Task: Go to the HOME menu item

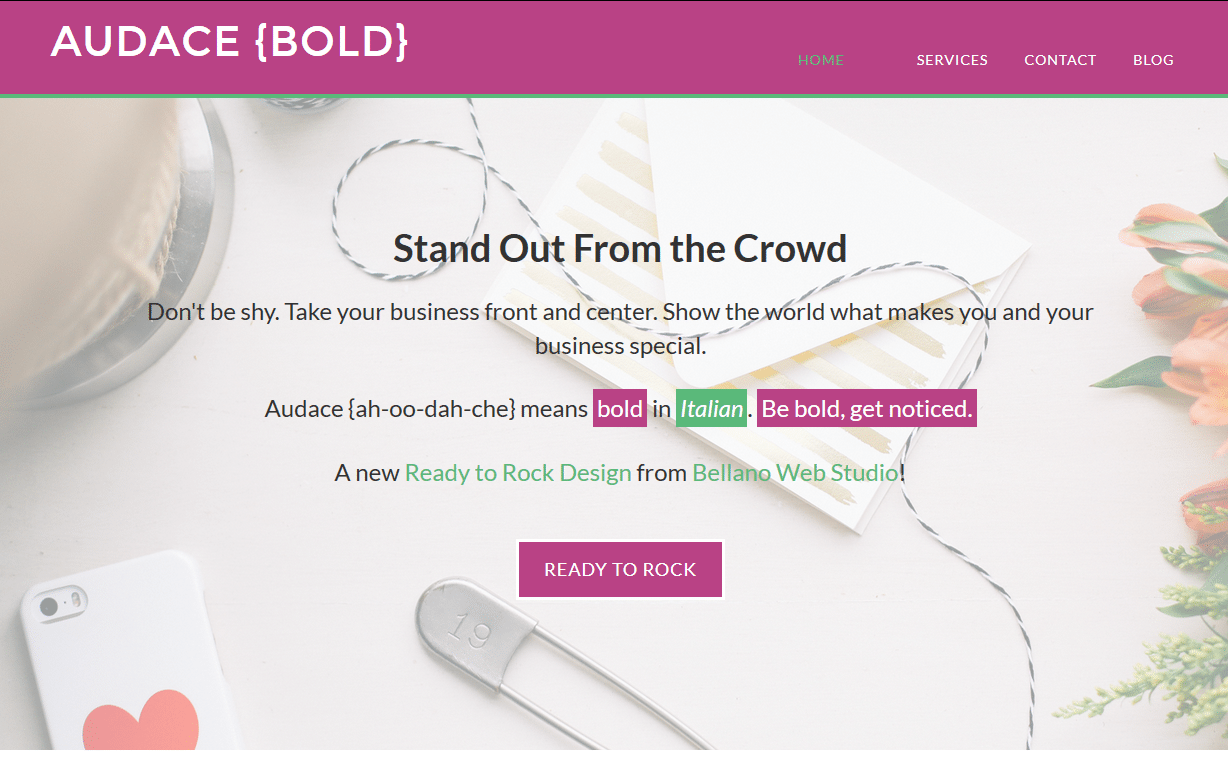Action: (821, 60)
